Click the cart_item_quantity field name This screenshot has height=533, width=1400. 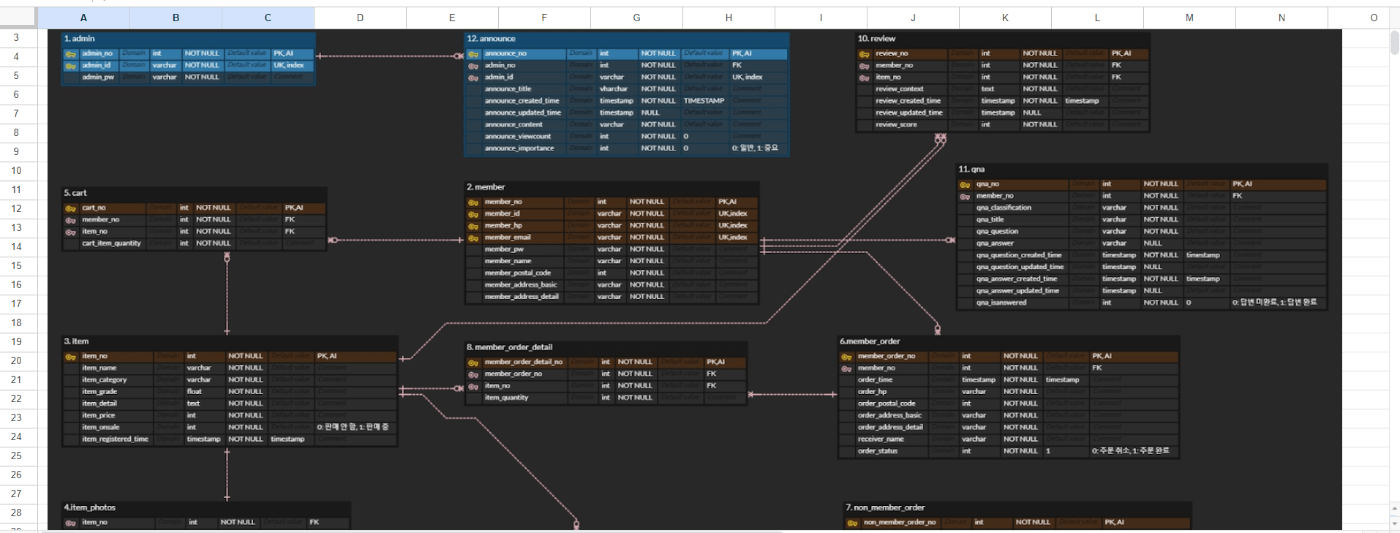point(112,243)
